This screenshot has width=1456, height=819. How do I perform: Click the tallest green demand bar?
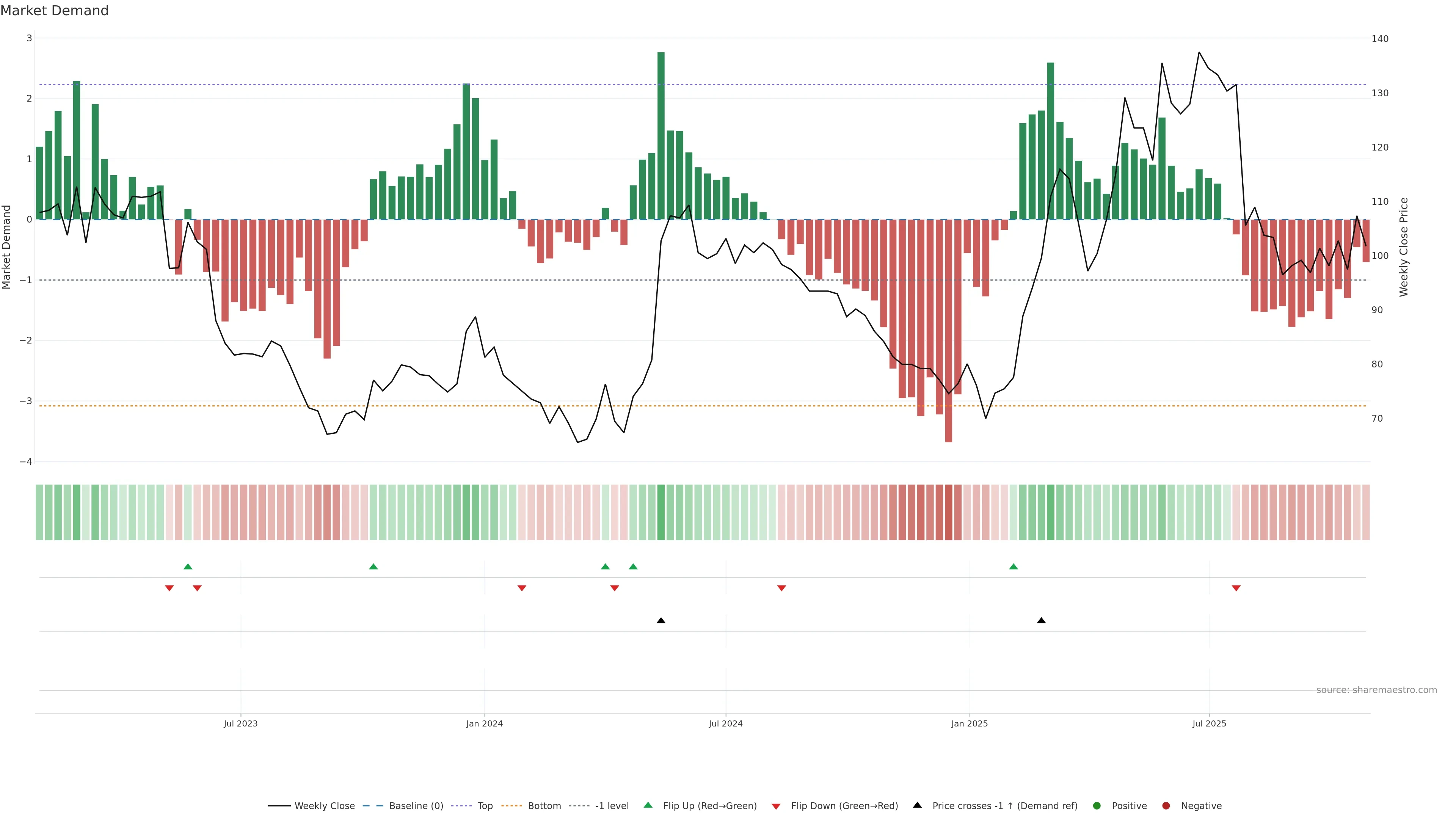pos(661,136)
